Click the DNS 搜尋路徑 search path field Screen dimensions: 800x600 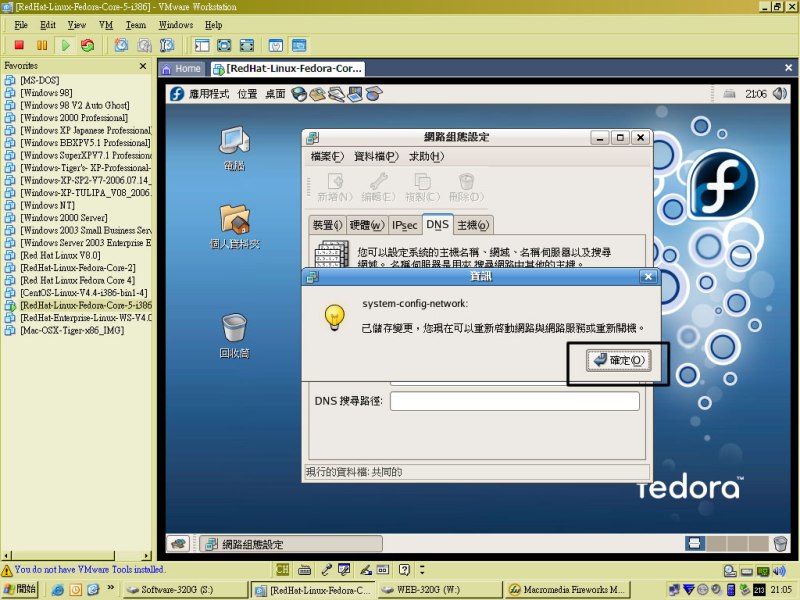[x=514, y=401]
